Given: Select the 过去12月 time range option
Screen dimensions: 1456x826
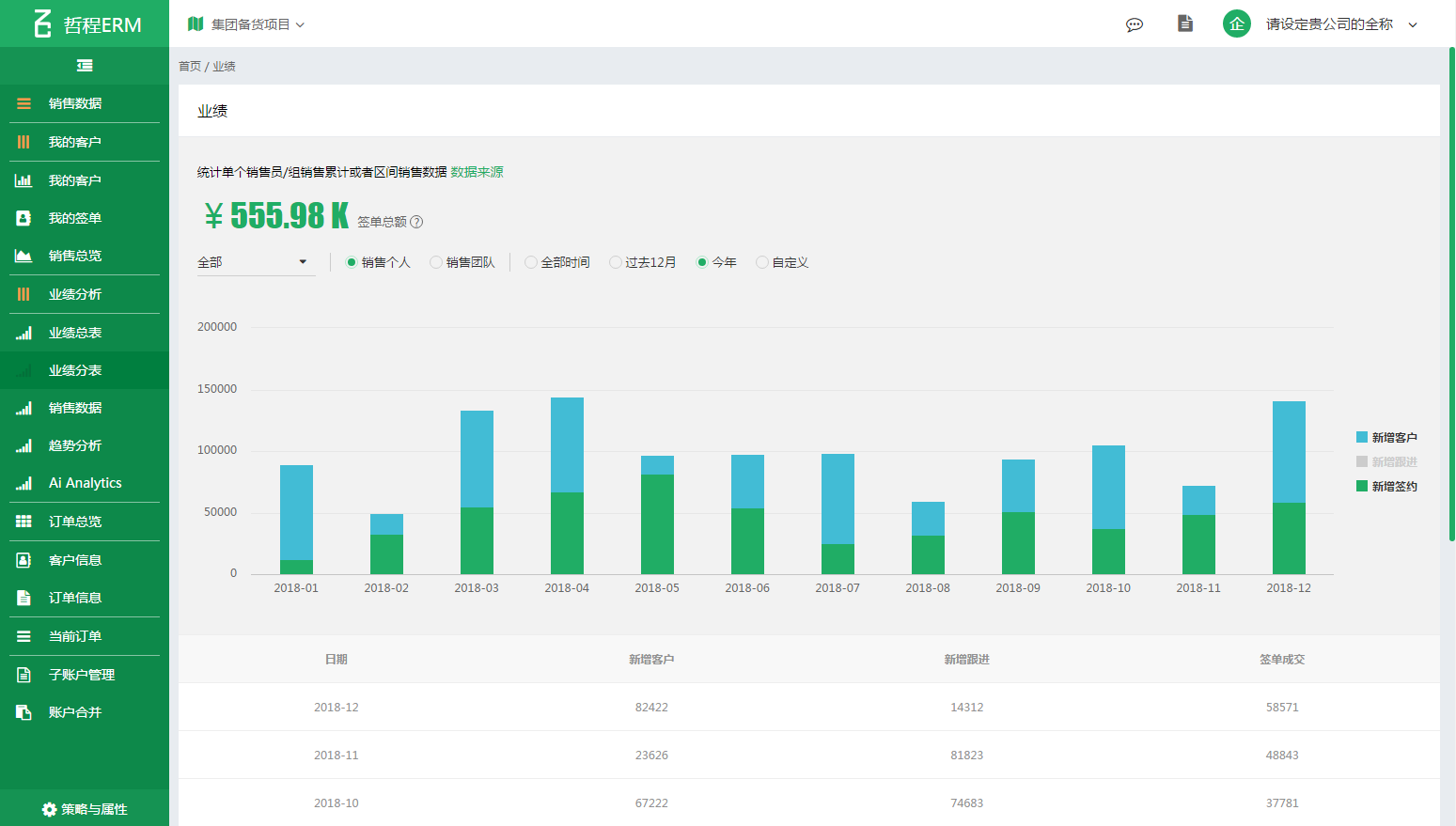Looking at the screenshot, I should (616, 262).
